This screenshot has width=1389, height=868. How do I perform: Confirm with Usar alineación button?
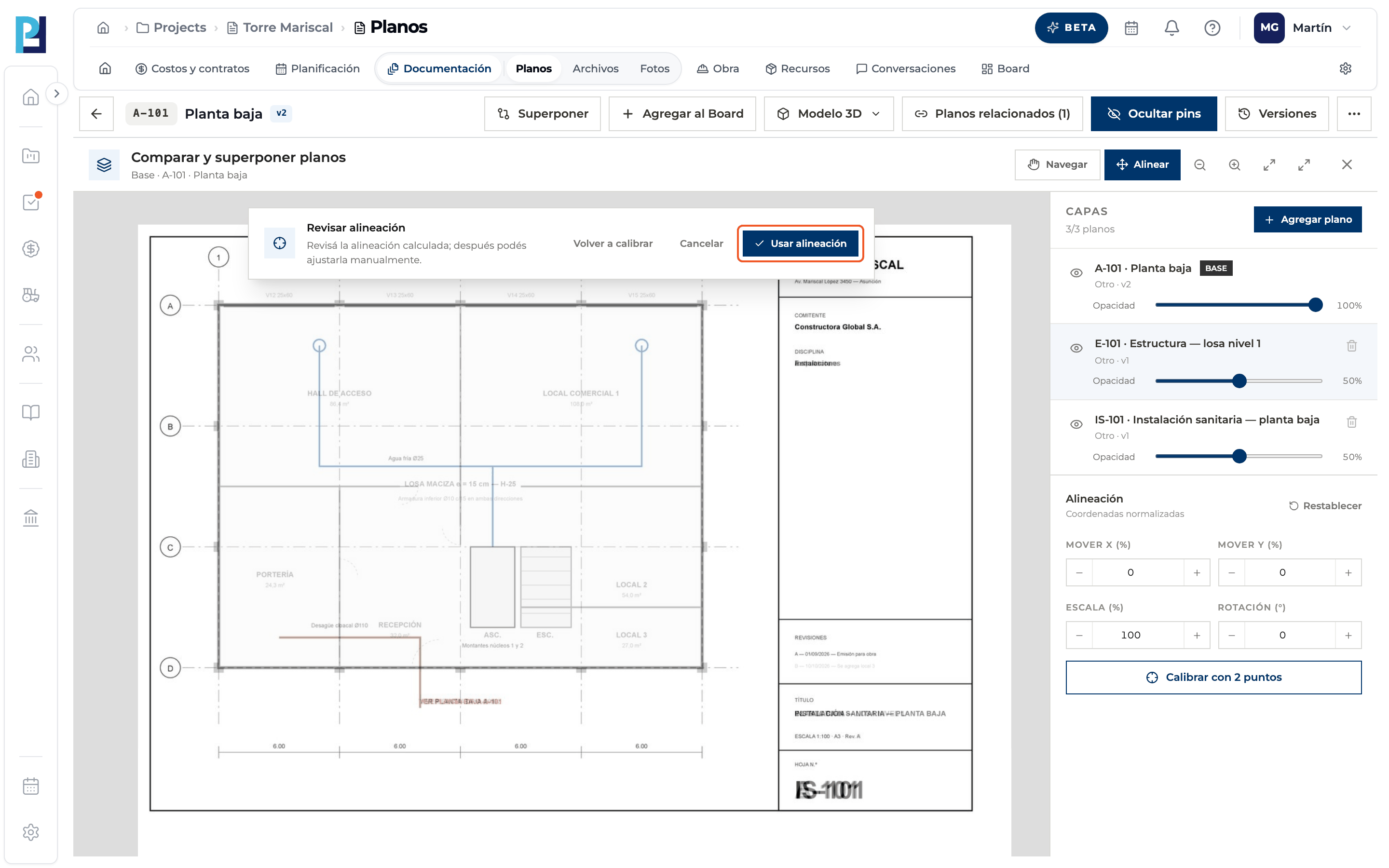pos(800,244)
